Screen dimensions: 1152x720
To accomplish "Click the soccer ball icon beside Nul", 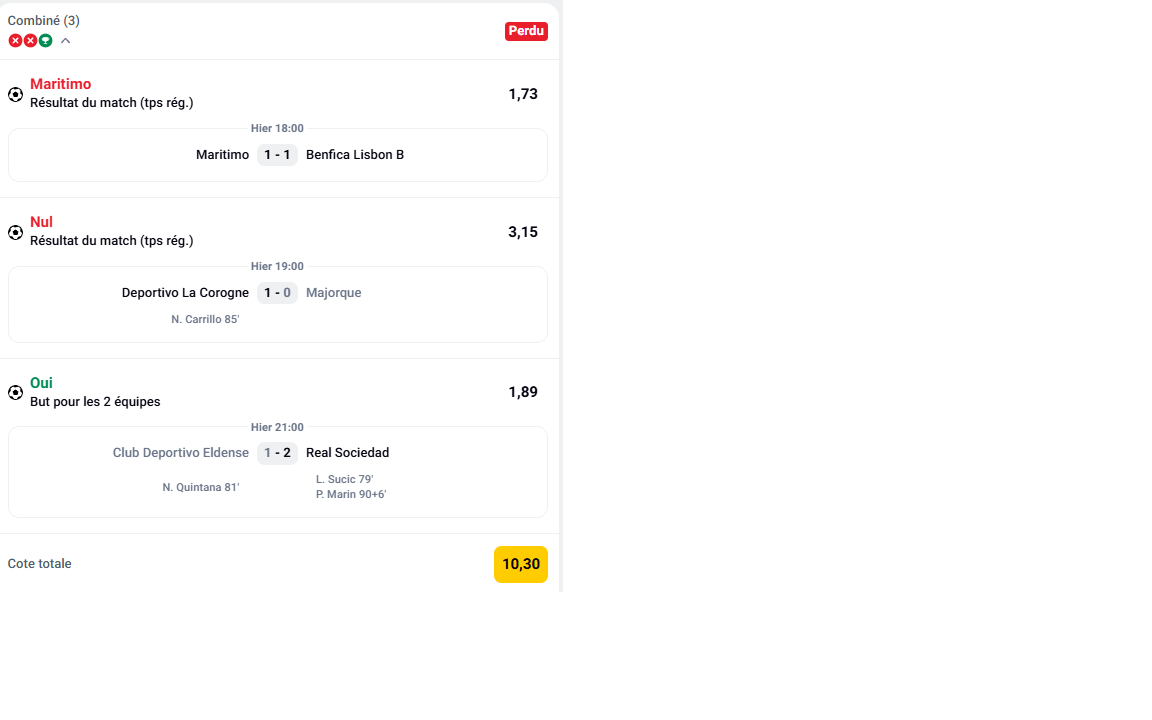I will pyautogui.click(x=15, y=232).
